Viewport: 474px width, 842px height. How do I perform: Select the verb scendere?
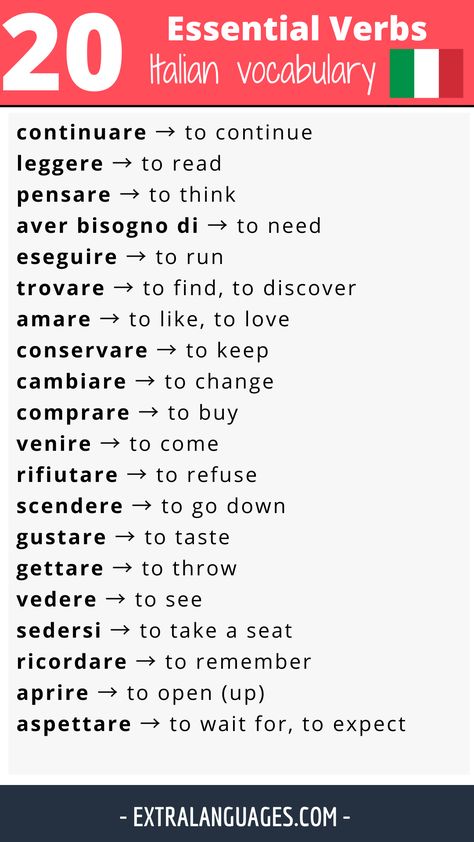click(70, 506)
